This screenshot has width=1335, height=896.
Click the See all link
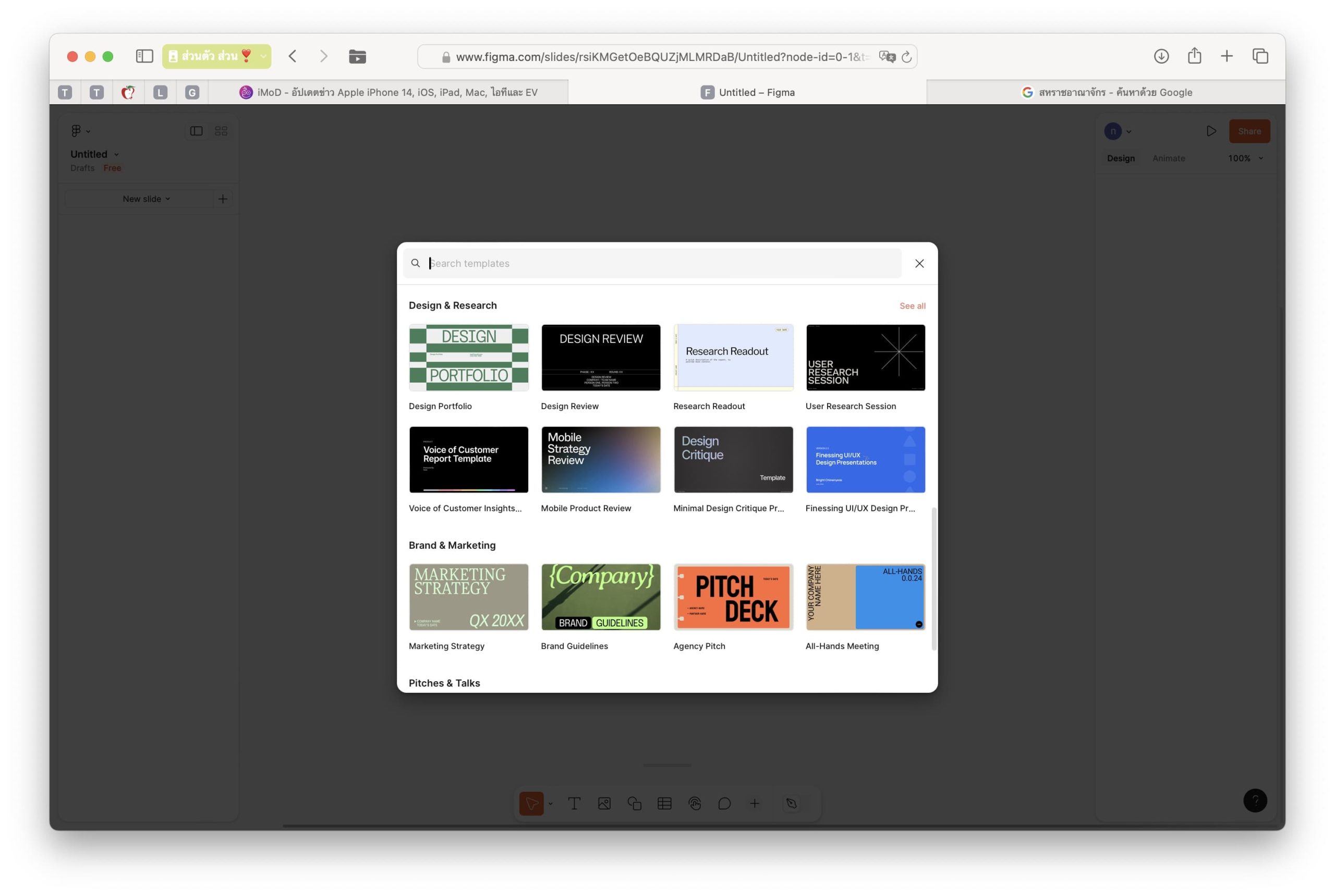912,306
